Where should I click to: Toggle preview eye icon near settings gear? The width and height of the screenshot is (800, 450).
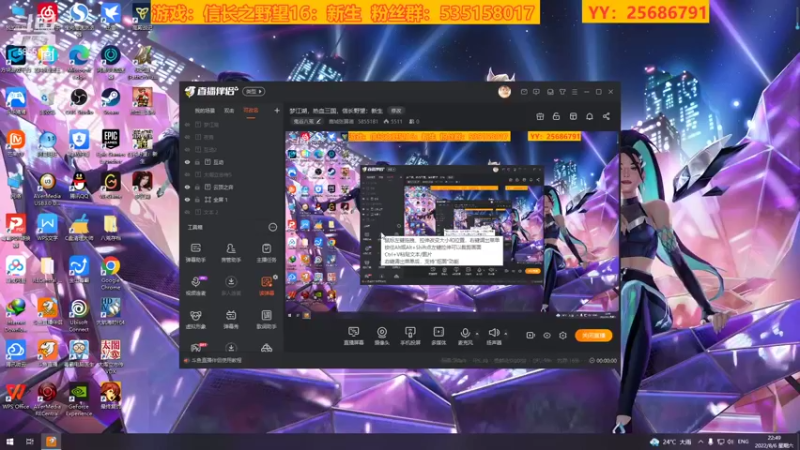(547, 335)
